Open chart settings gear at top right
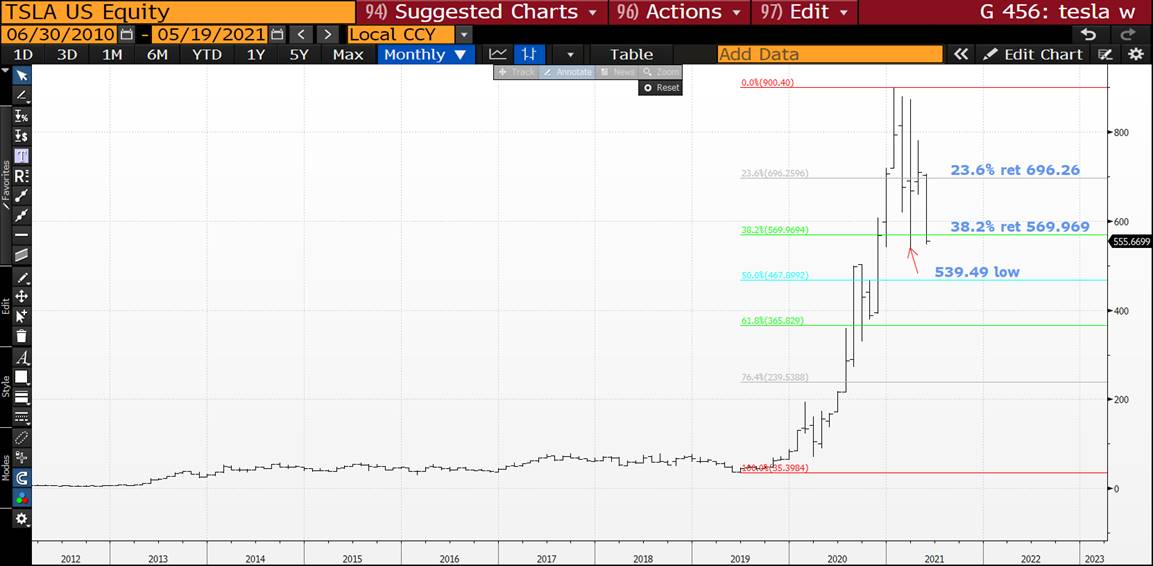 (1135, 54)
